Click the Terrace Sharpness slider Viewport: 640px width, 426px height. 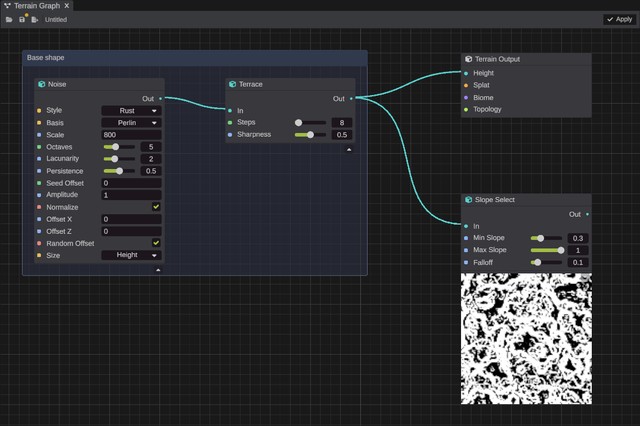tap(310, 135)
